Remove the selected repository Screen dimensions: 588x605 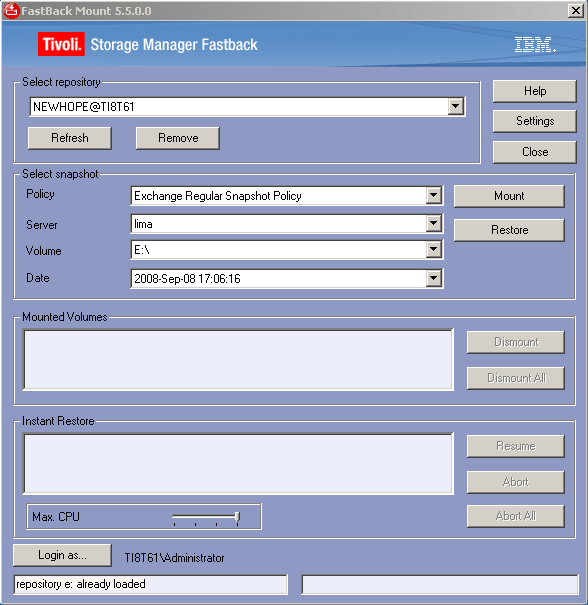(178, 138)
